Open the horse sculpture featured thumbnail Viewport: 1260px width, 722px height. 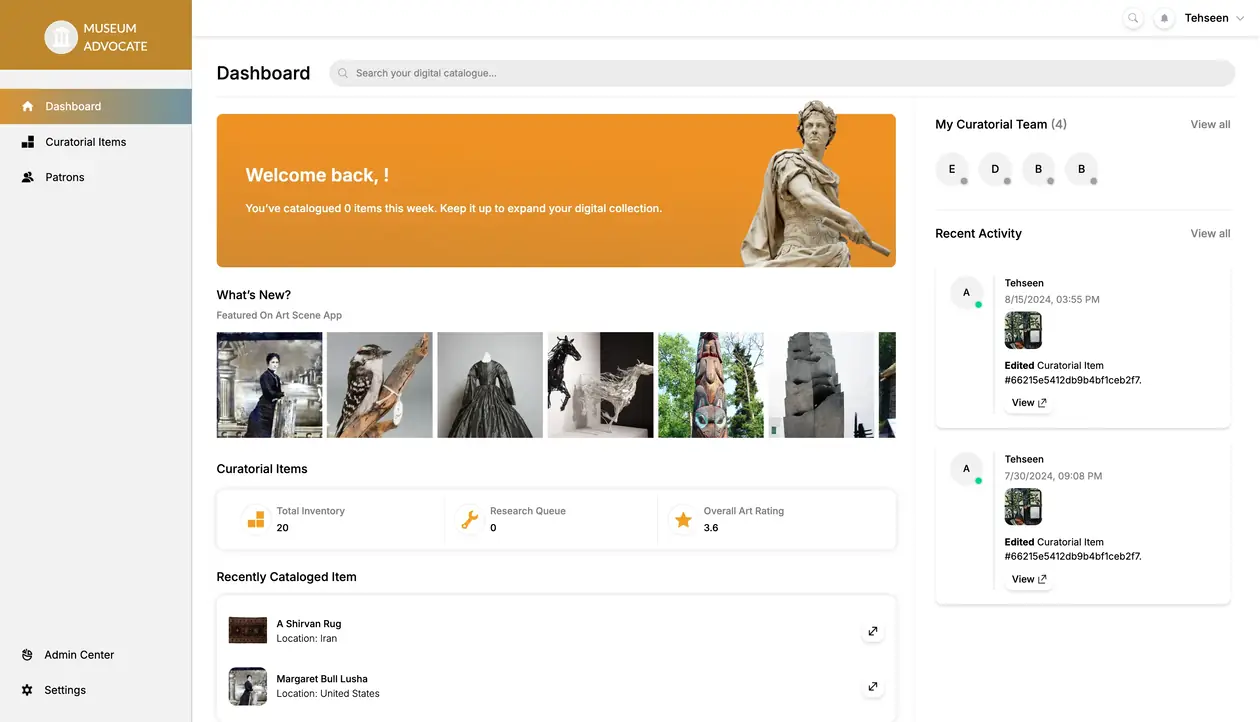pos(600,385)
